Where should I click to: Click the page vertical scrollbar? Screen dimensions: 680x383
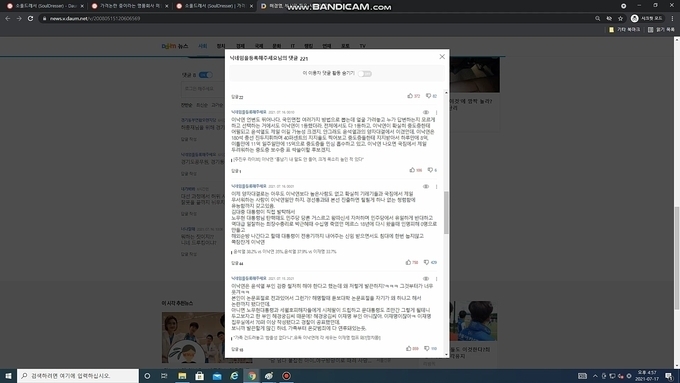pos(677,258)
